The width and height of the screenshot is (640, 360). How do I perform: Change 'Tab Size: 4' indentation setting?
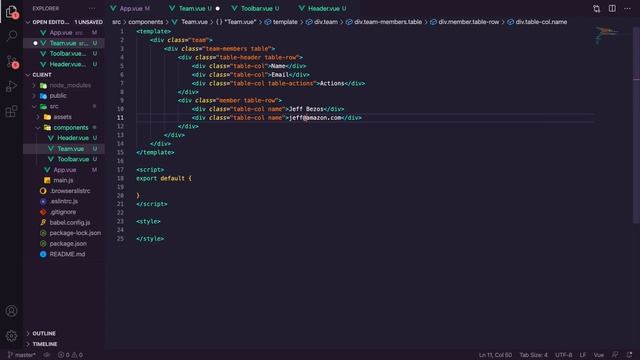(x=533, y=355)
